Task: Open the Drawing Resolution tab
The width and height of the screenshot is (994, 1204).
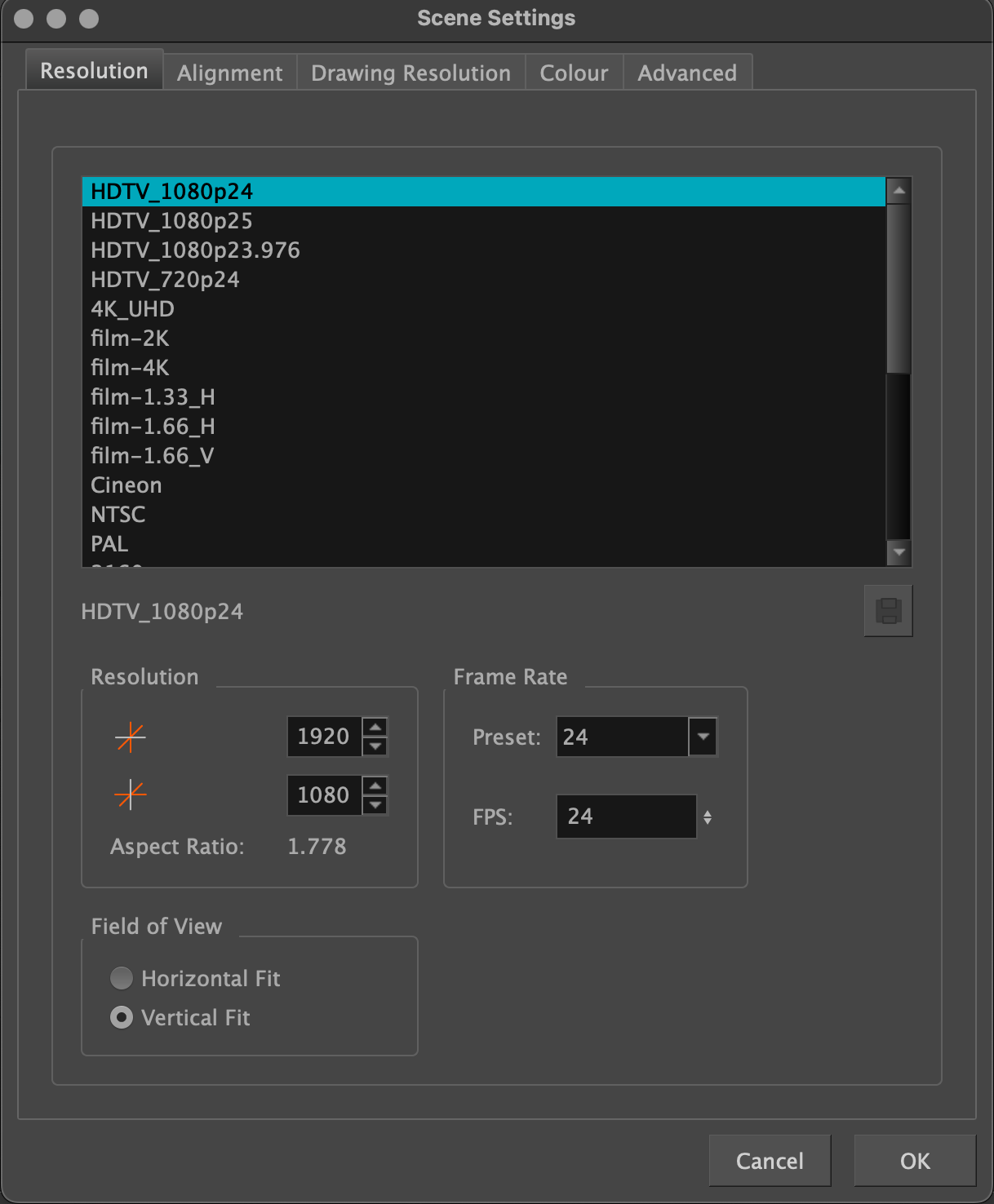Action: tap(410, 73)
